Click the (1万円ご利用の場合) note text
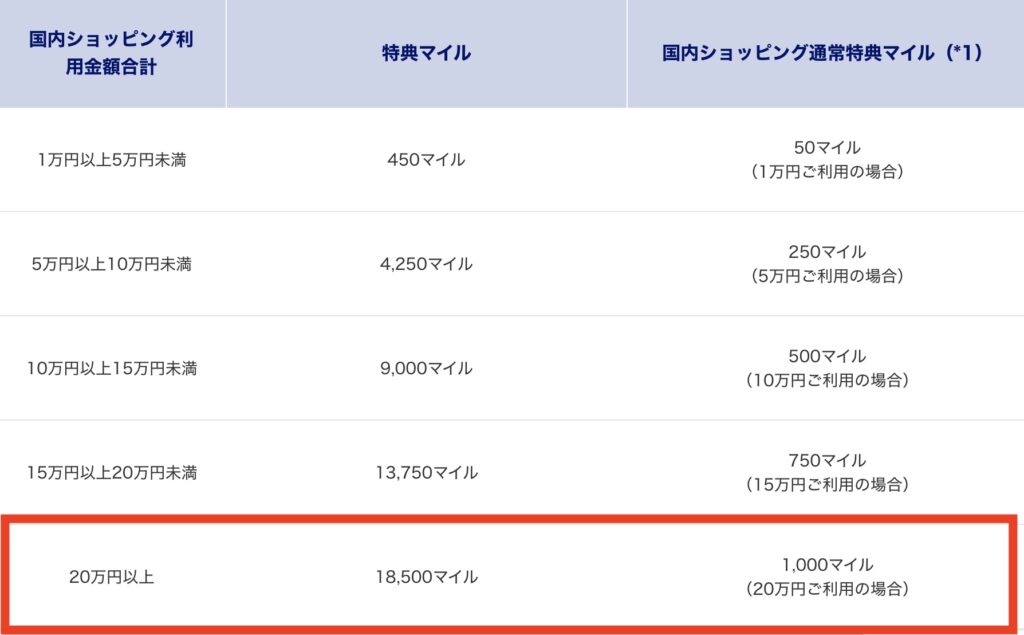 pos(826,172)
